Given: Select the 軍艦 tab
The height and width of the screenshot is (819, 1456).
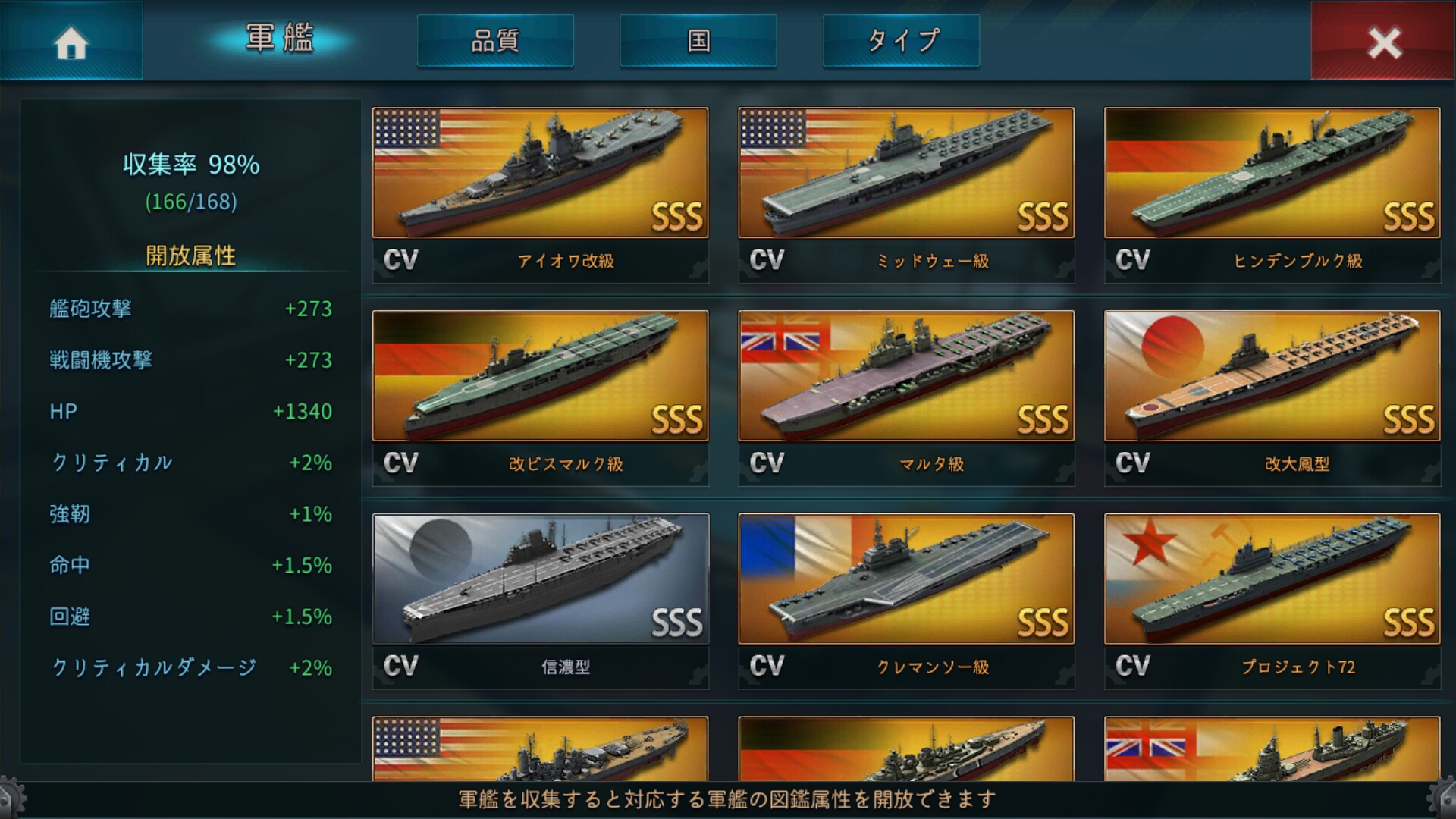Looking at the screenshot, I should 279,39.
